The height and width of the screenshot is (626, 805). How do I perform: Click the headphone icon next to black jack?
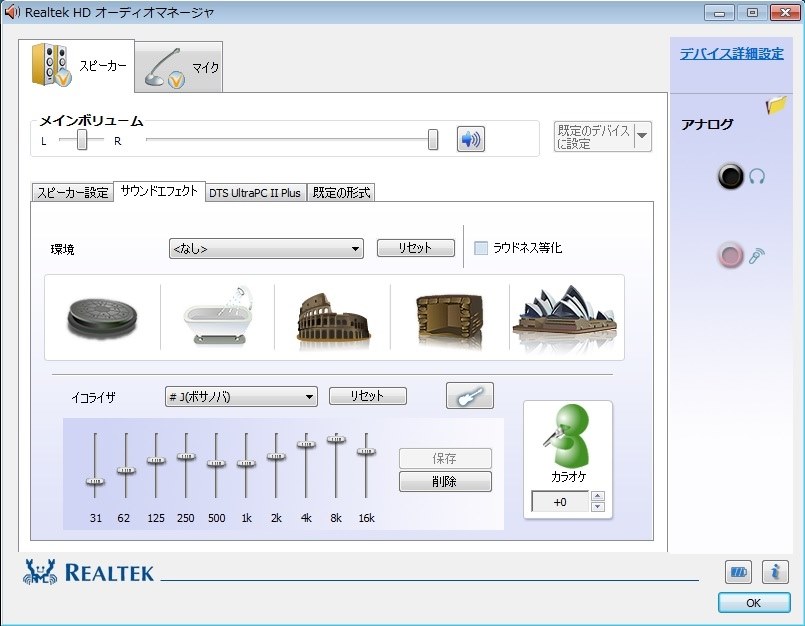click(x=757, y=177)
